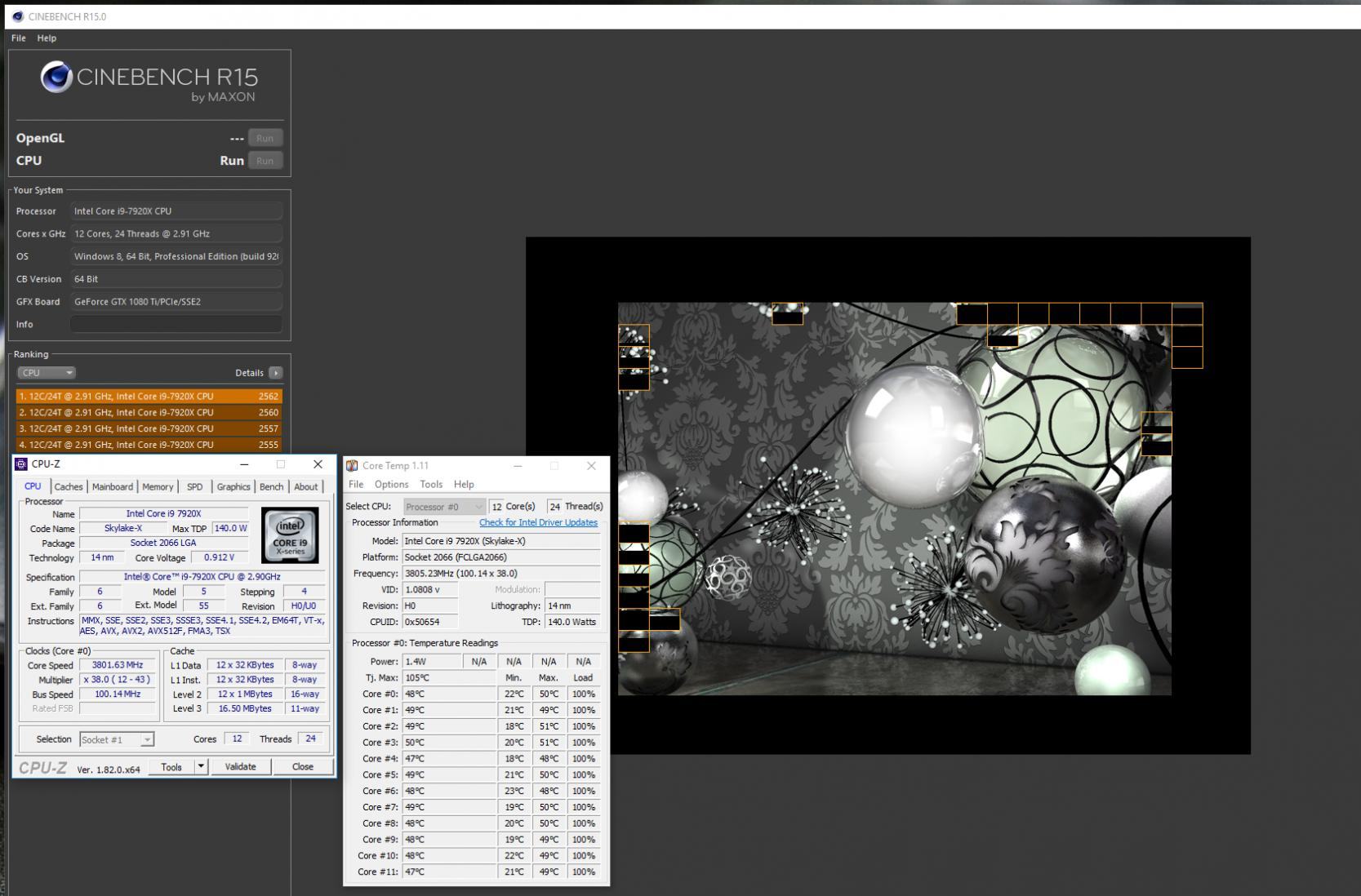
Task: Open Core Temp Help menu
Action: [464, 485]
